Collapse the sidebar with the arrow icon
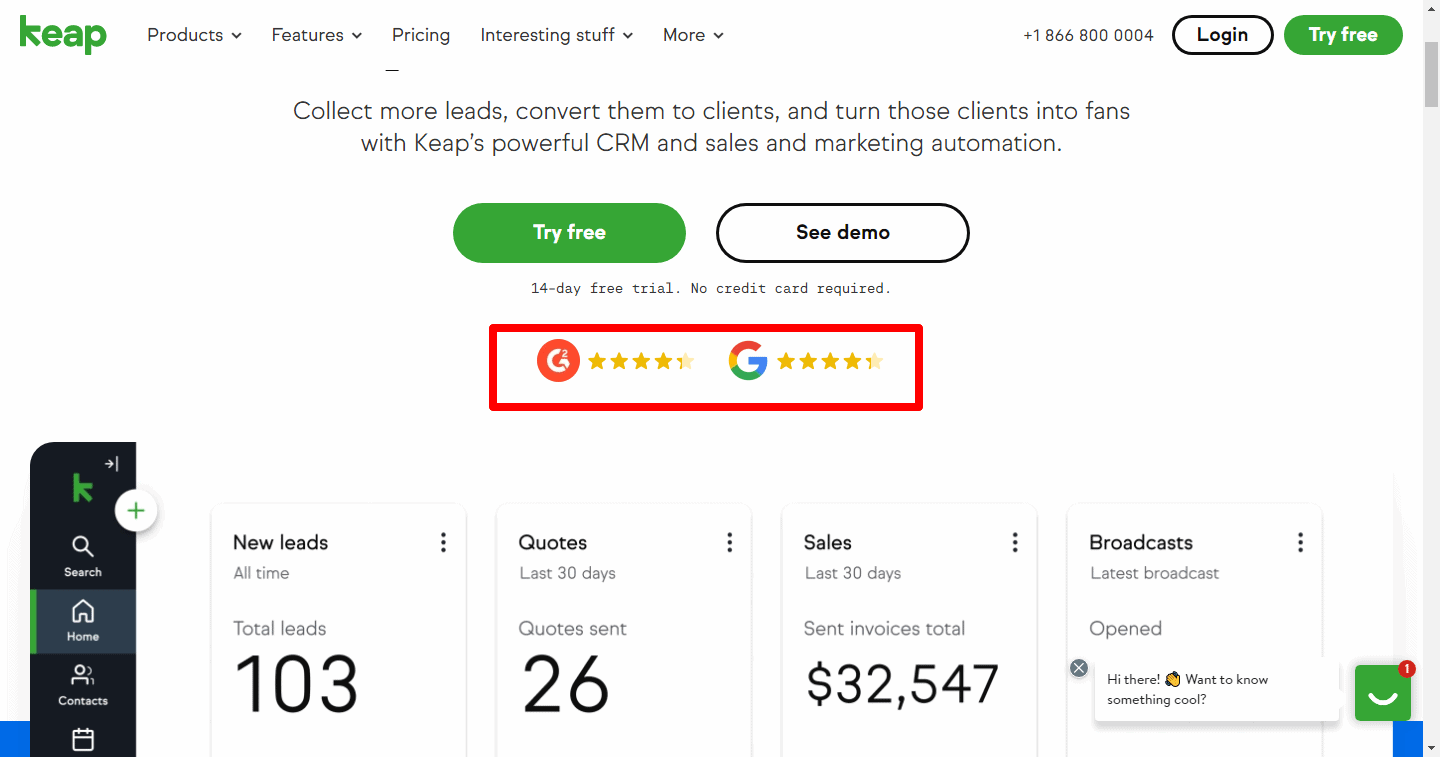This screenshot has width=1440, height=757. 111,464
